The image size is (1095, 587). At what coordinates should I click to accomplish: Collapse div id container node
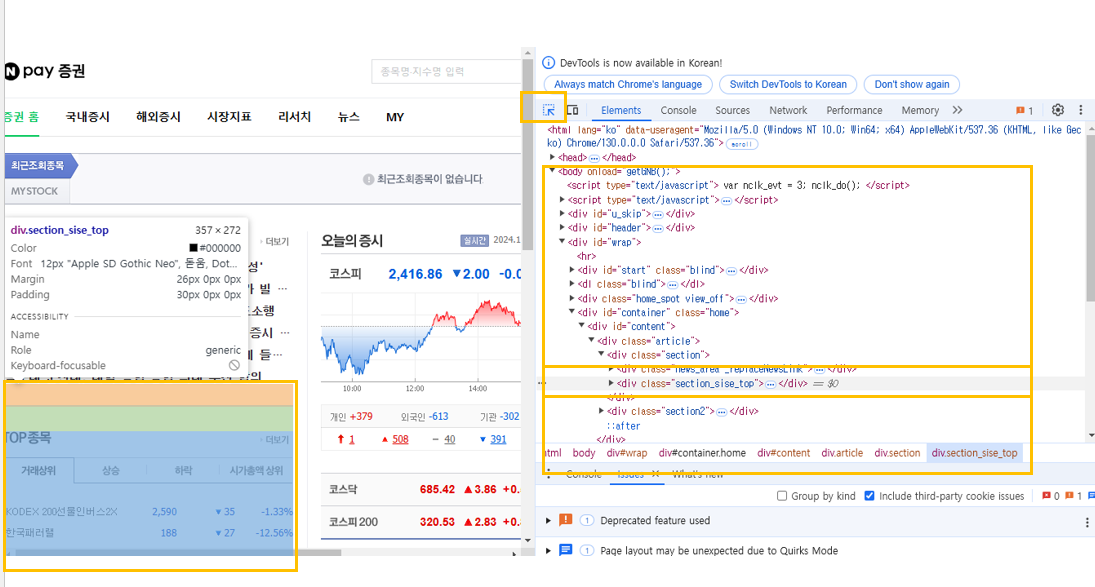click(x=572, y=312)
